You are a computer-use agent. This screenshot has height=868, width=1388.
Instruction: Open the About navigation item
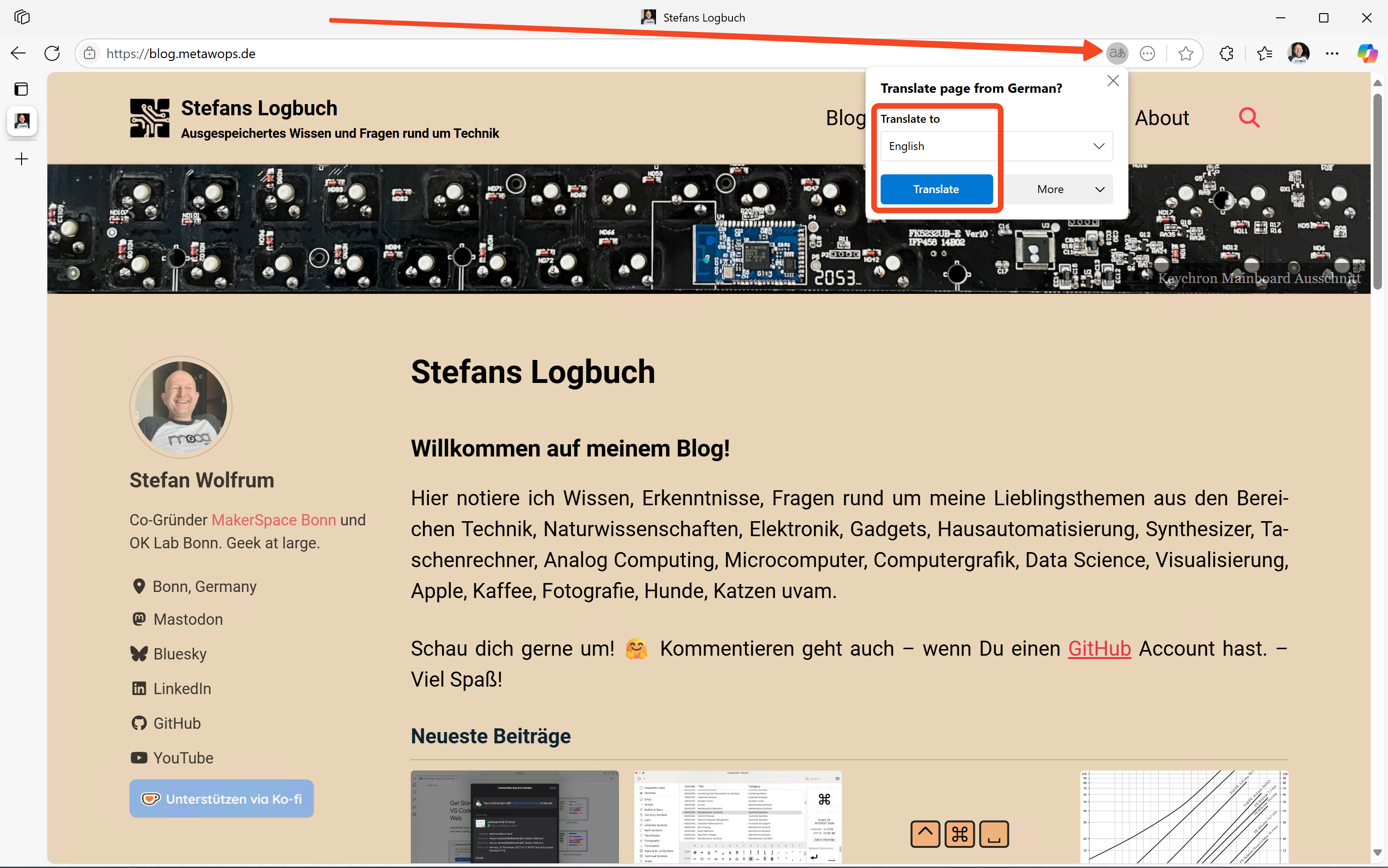[x=1162, y=118]
